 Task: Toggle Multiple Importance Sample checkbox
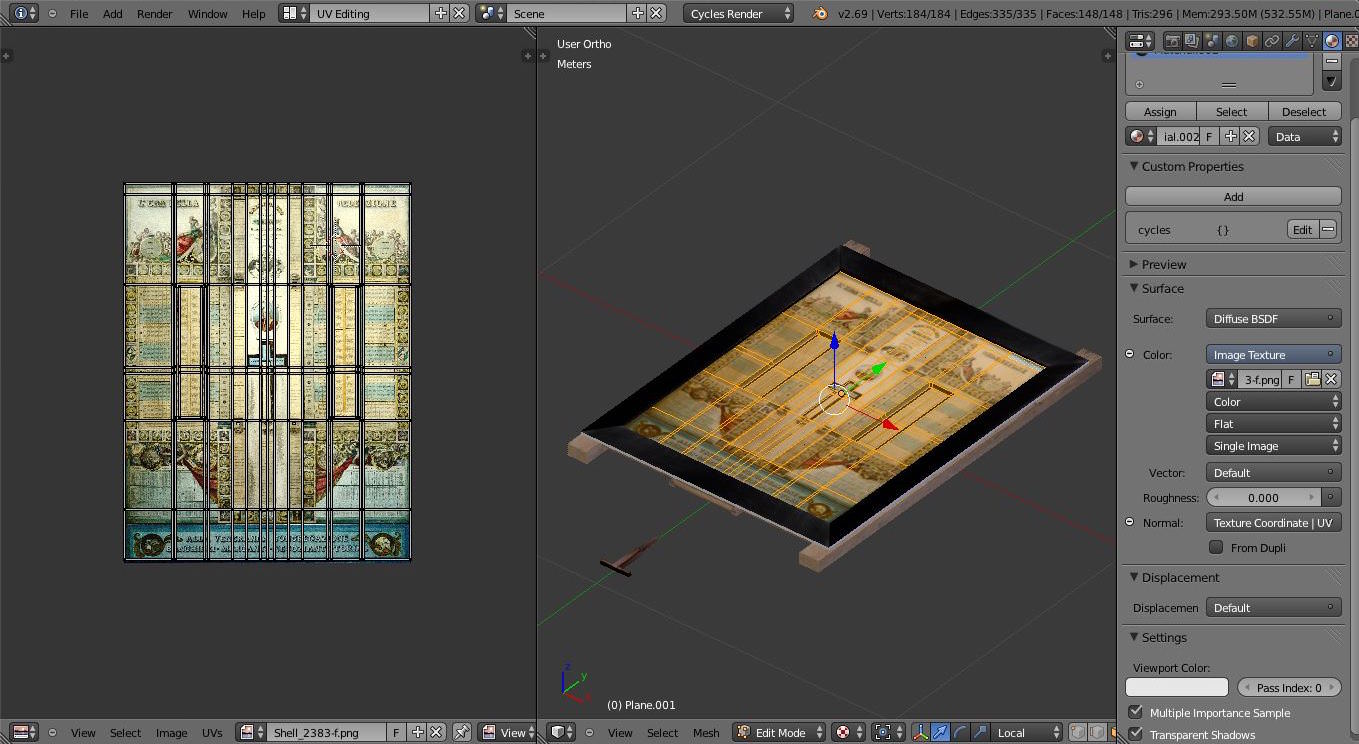coord(1136,712)
